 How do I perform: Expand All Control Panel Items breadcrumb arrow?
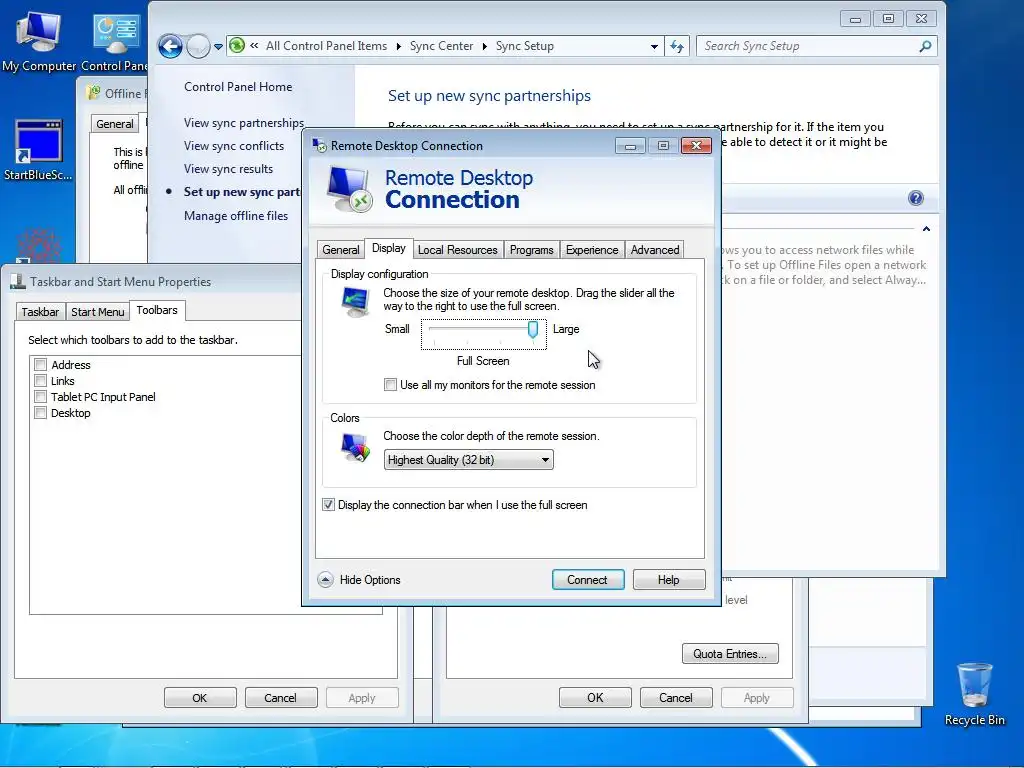398,46
